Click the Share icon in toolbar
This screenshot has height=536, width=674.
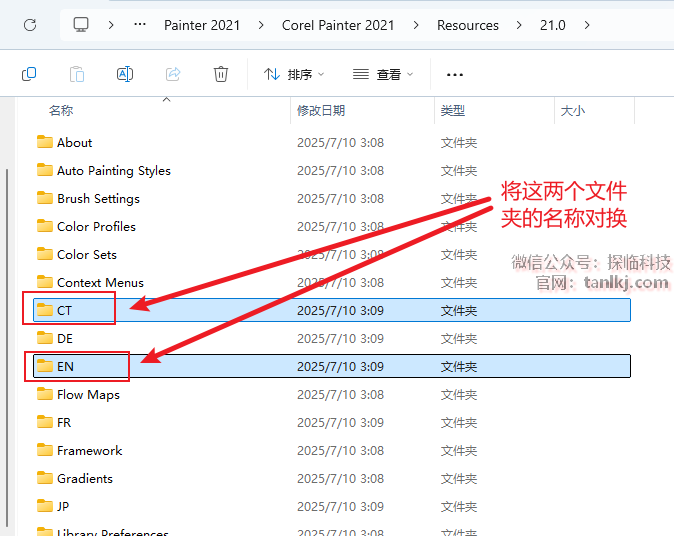173,74
